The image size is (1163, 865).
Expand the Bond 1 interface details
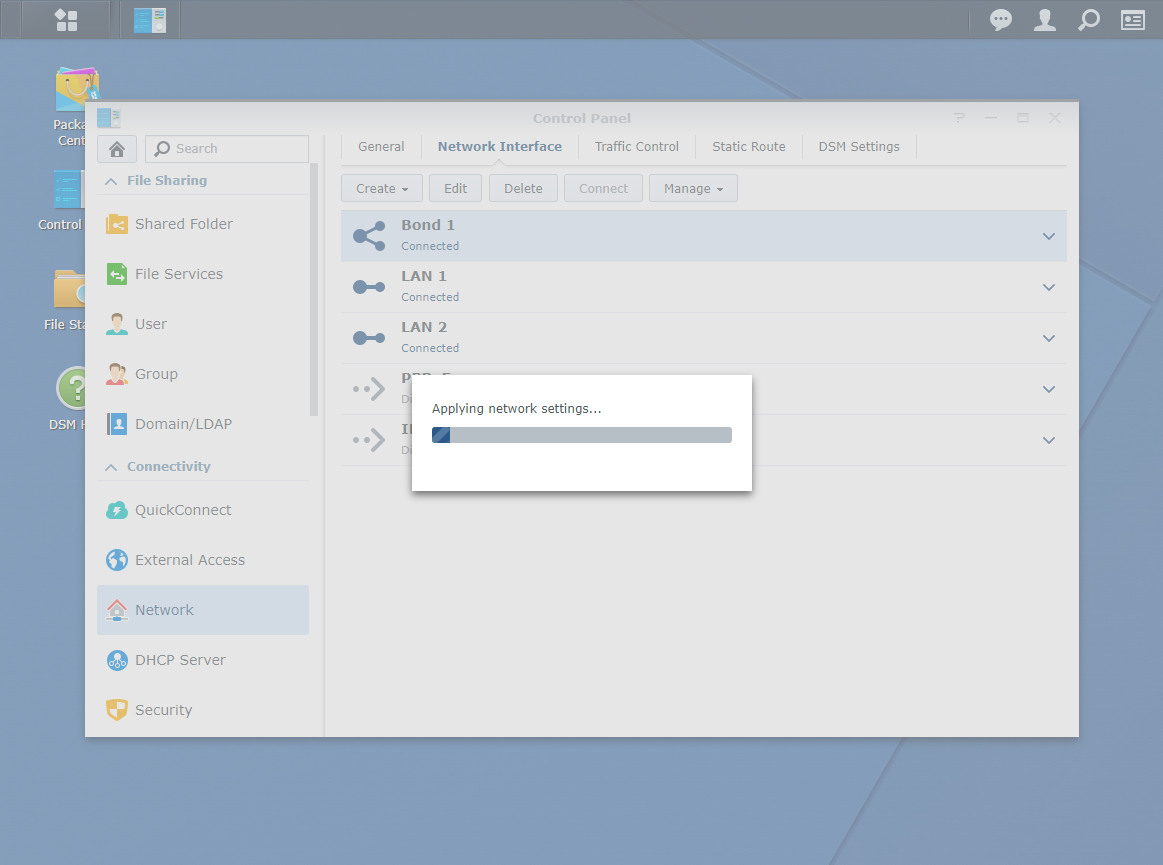tap(1048, 237)
